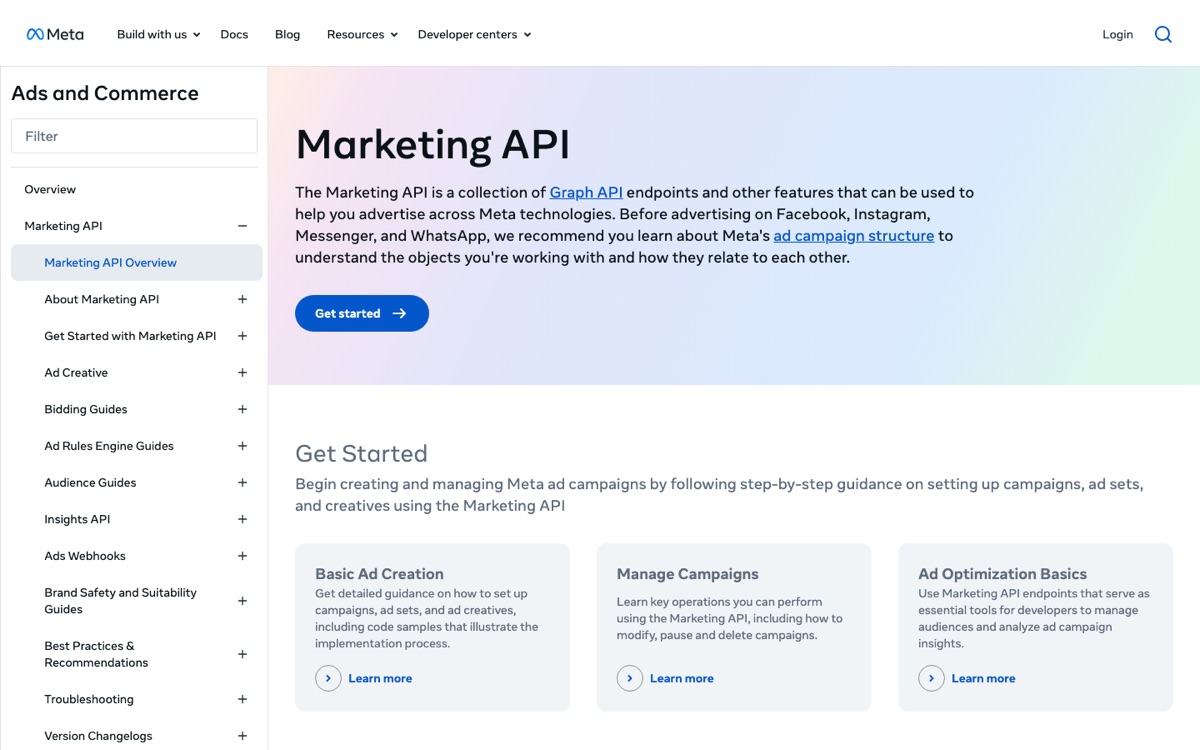This screenshot has width=1200, height=750.
Task: Open Version Changelogs sidebar item
Action: [x=98, y=736]
